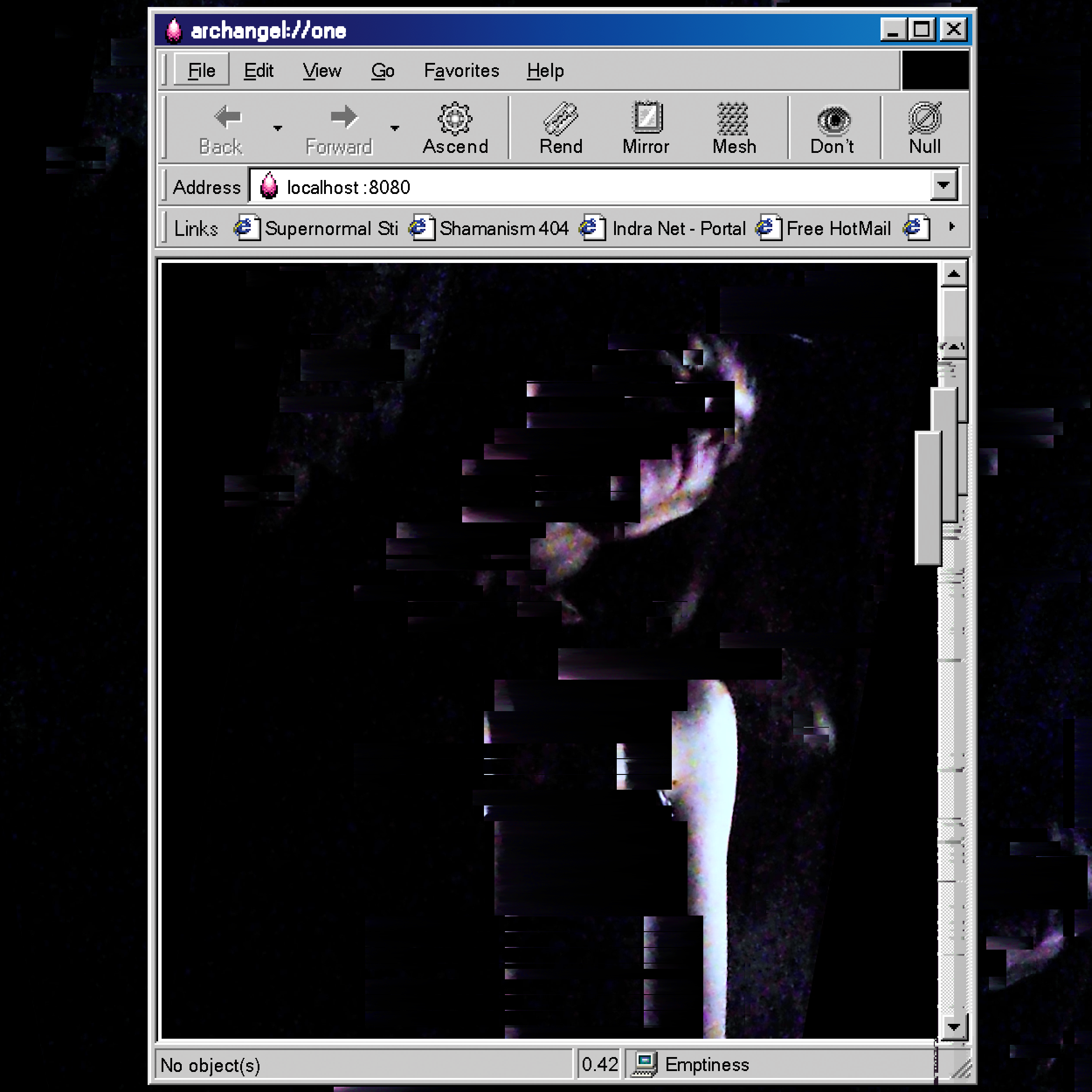Open the File menu
The width and height of the screenshot is (1092, 1092).
201,71
